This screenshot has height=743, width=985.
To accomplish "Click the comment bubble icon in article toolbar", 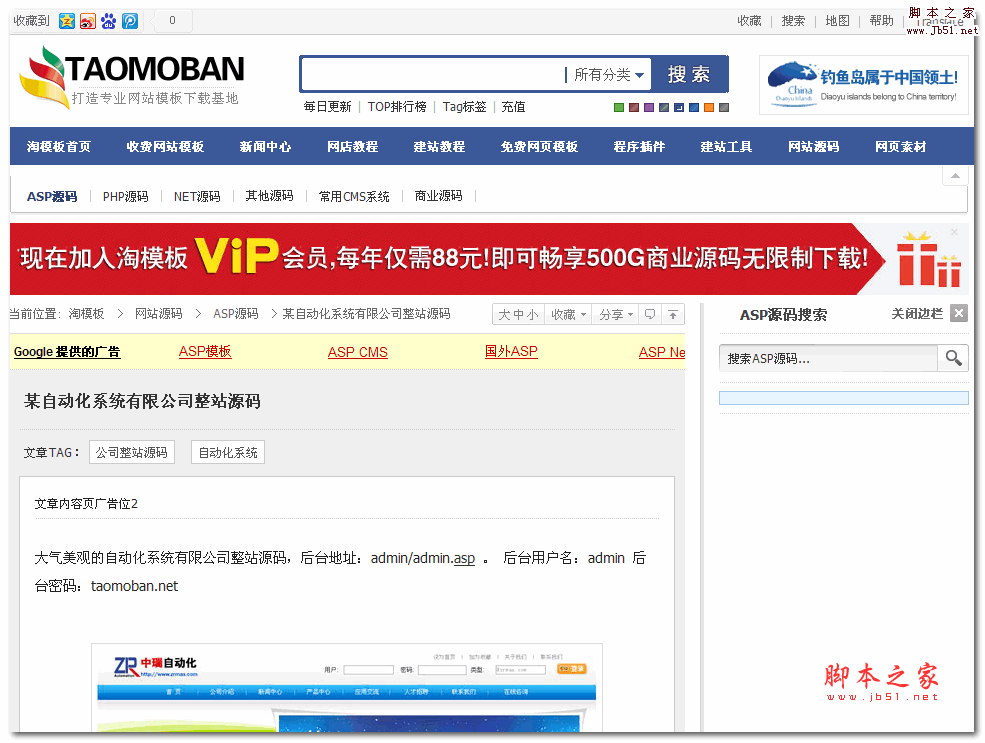I will (650, 314).
